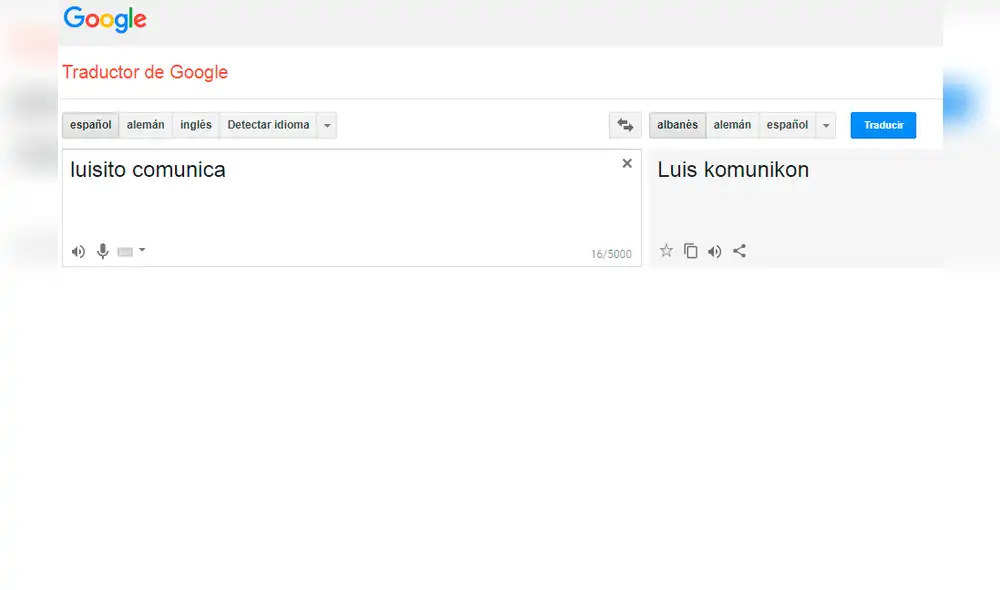1000x590 pixels.
Task: Activate voice input with the microphone
Action: coord(102,251)
